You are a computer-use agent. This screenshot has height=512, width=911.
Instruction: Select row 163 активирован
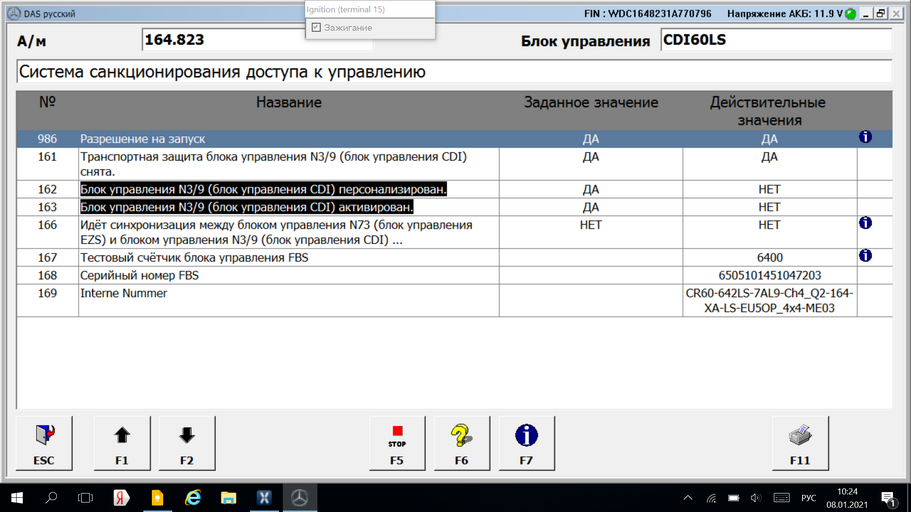click(454, 207)
